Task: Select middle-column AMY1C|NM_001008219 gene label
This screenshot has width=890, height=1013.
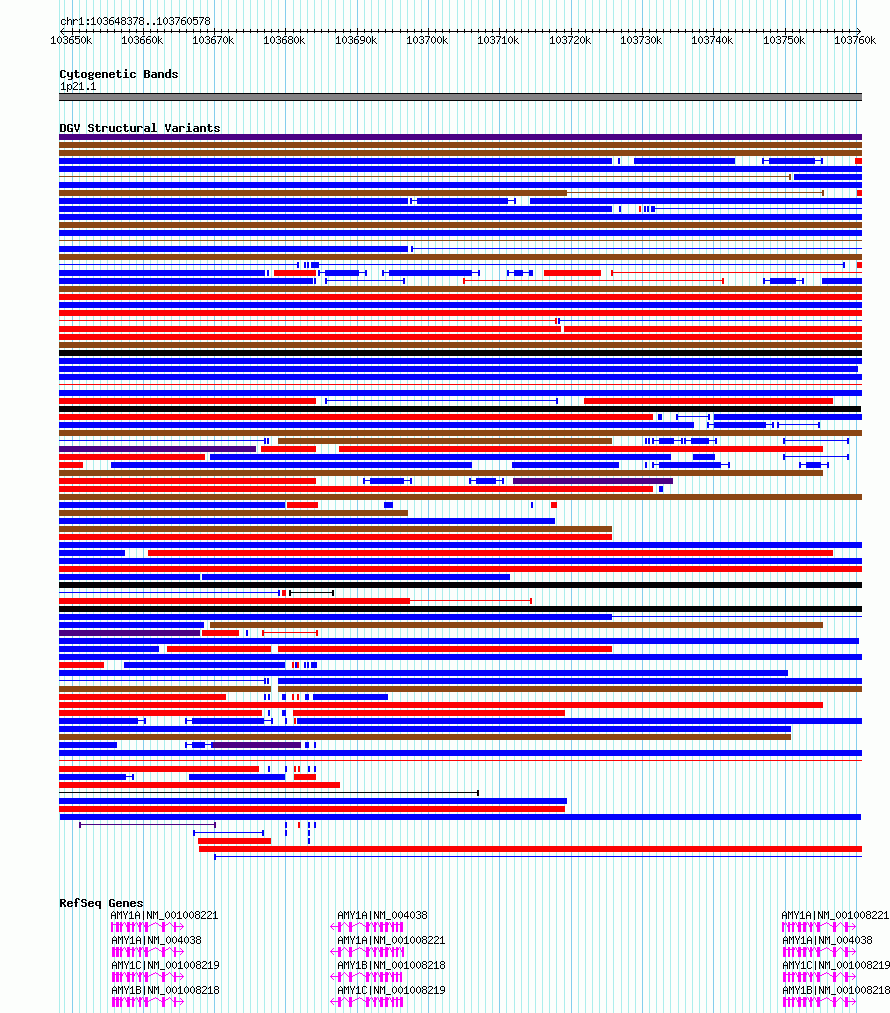Action: coord(391,990)
